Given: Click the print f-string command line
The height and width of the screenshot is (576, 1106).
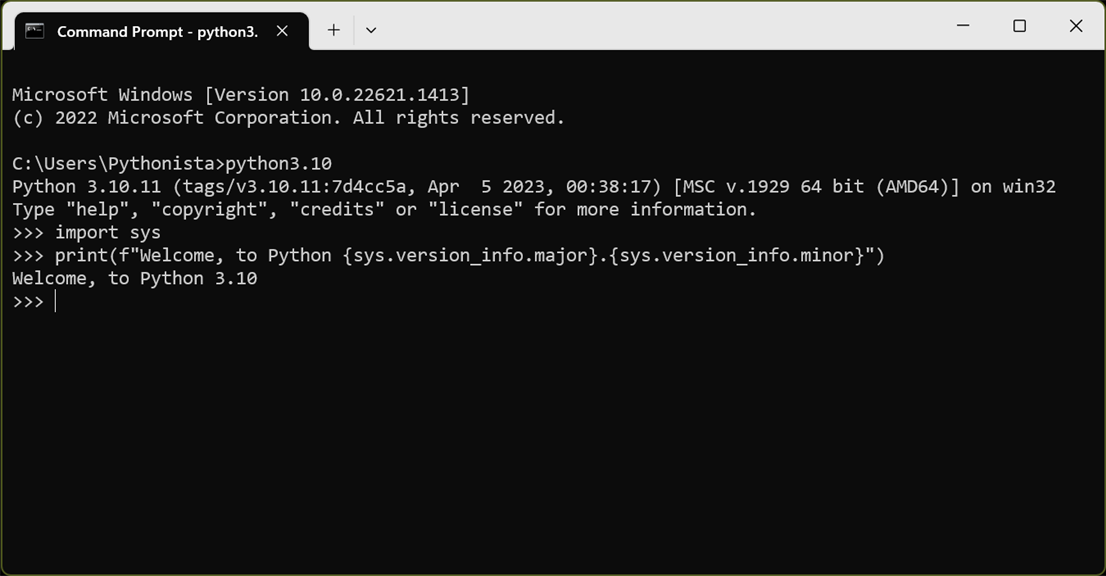Looking at the screenshot, I should 469,256.
